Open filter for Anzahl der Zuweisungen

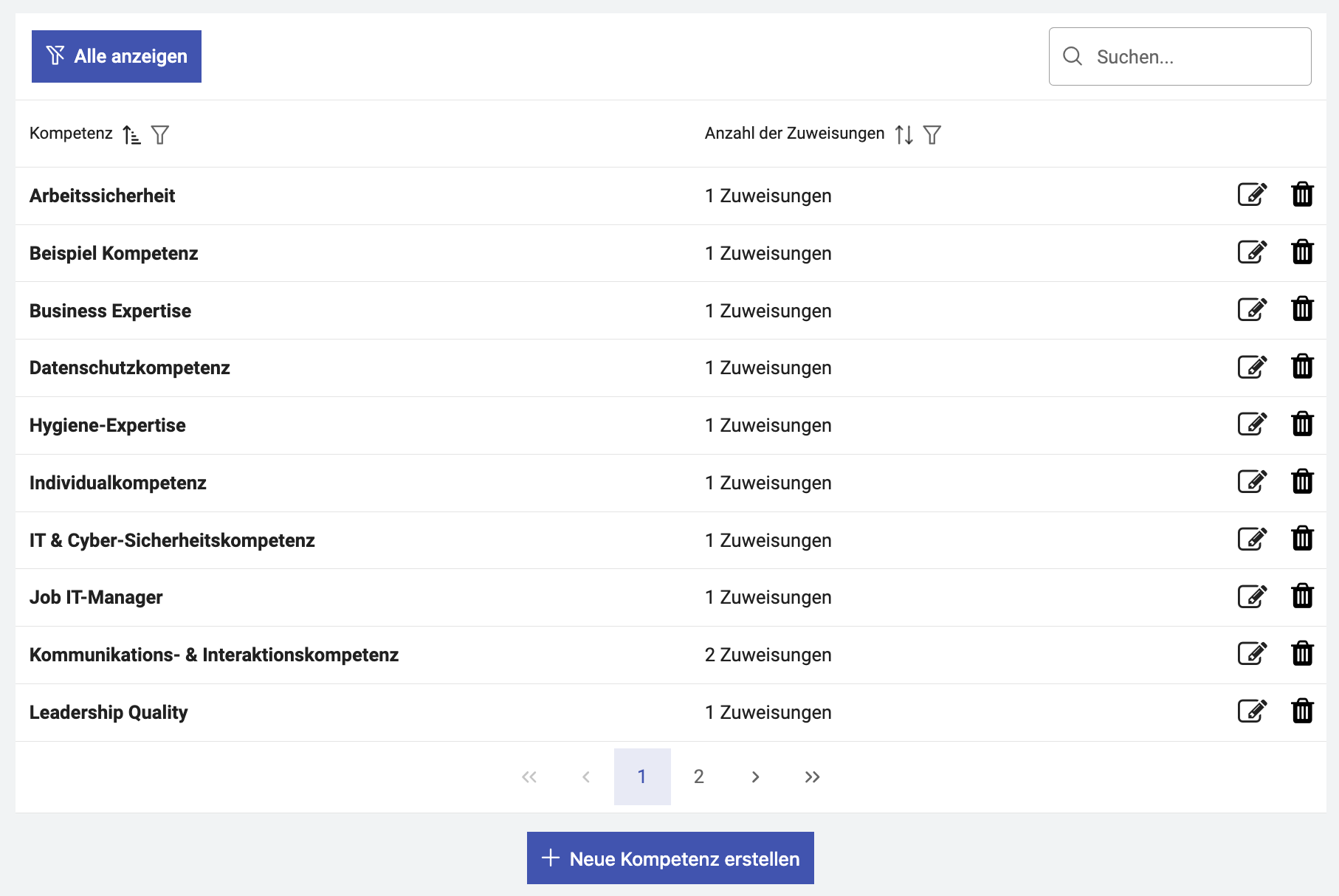click(932, 134)
